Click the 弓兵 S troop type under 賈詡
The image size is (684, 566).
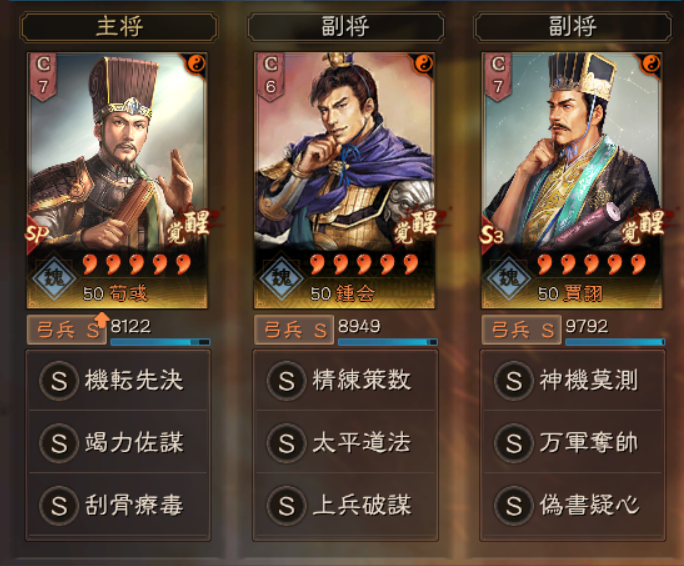[x=522, y=330]
